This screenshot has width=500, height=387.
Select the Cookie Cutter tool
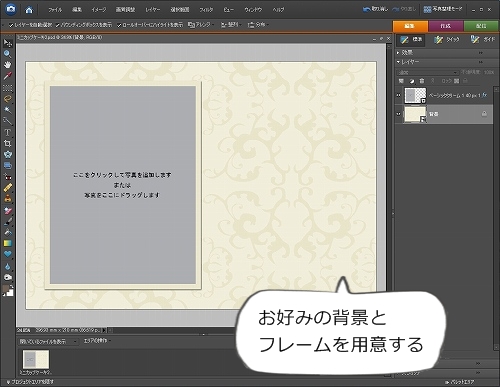[x=7, y=154]
